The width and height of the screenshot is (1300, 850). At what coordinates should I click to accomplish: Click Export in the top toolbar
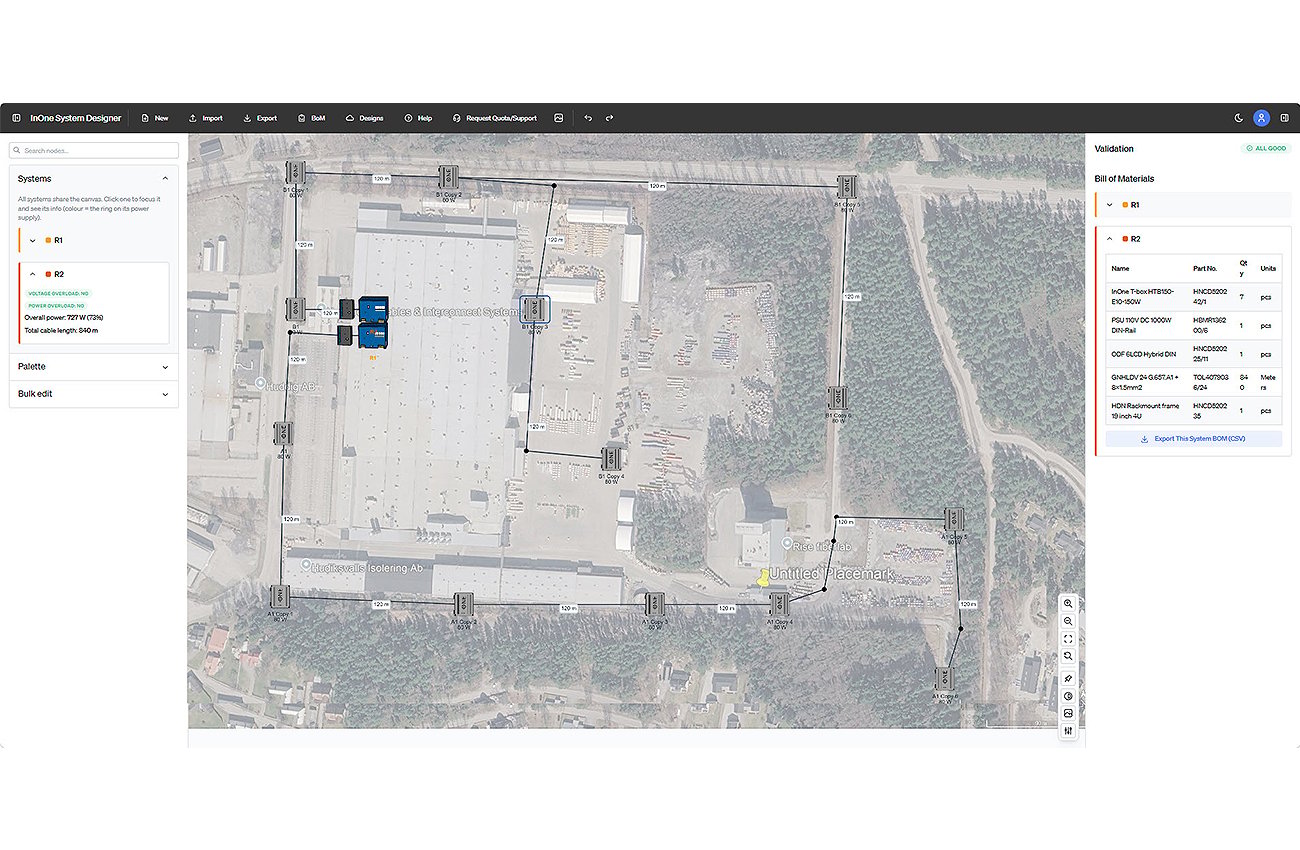click(260, 118)
